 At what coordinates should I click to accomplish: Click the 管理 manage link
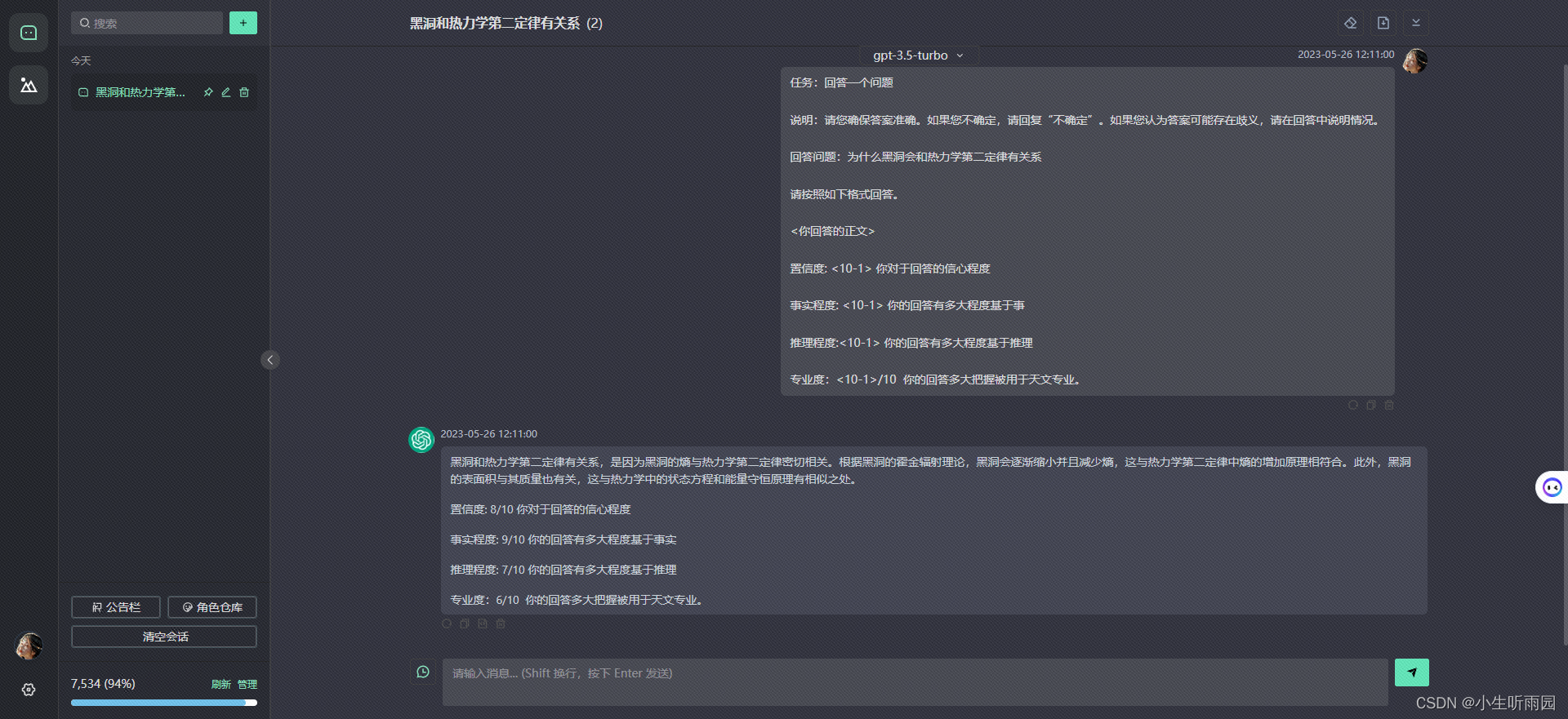[x=247, y=685]
